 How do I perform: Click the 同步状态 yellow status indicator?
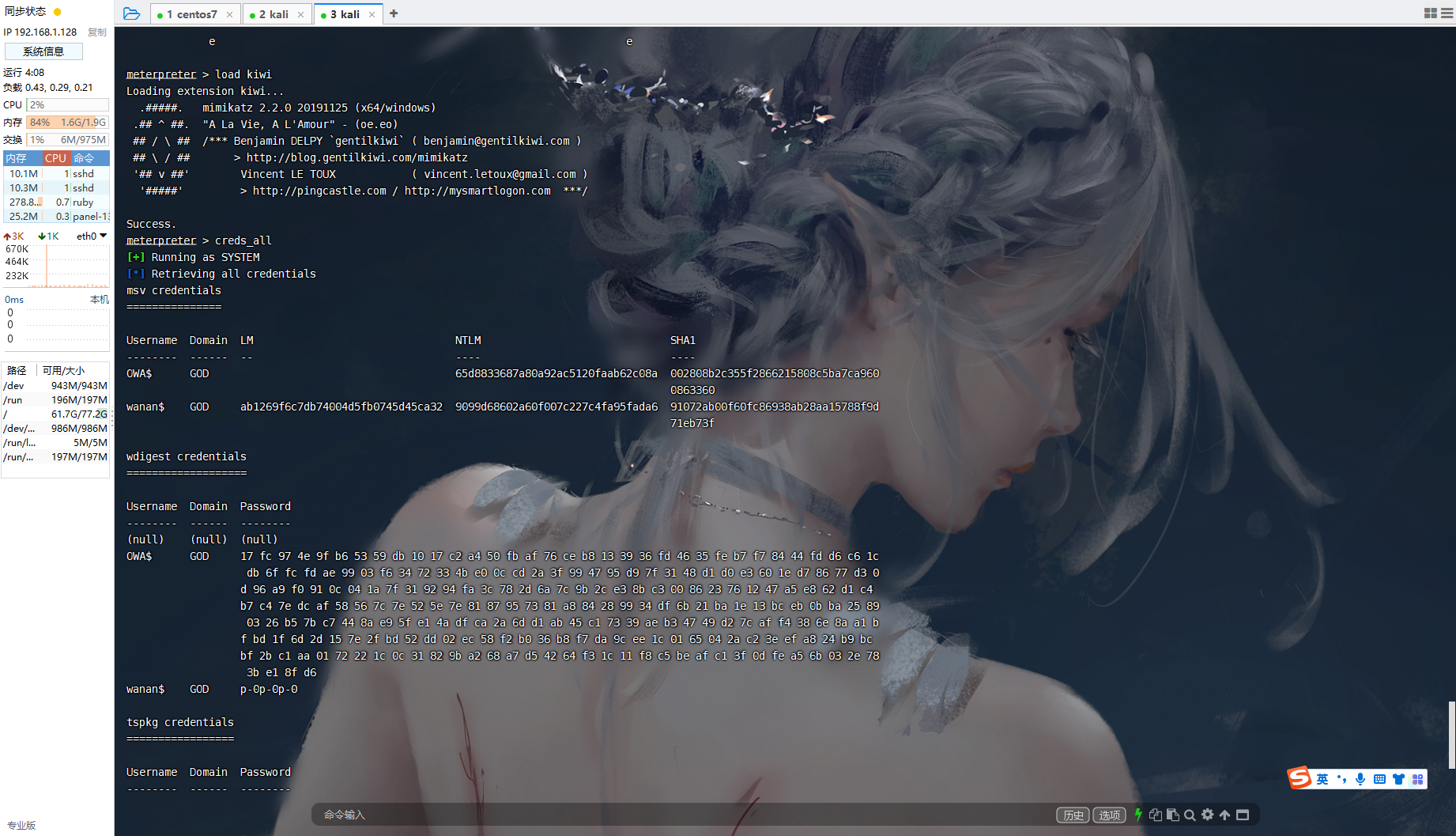57,12
